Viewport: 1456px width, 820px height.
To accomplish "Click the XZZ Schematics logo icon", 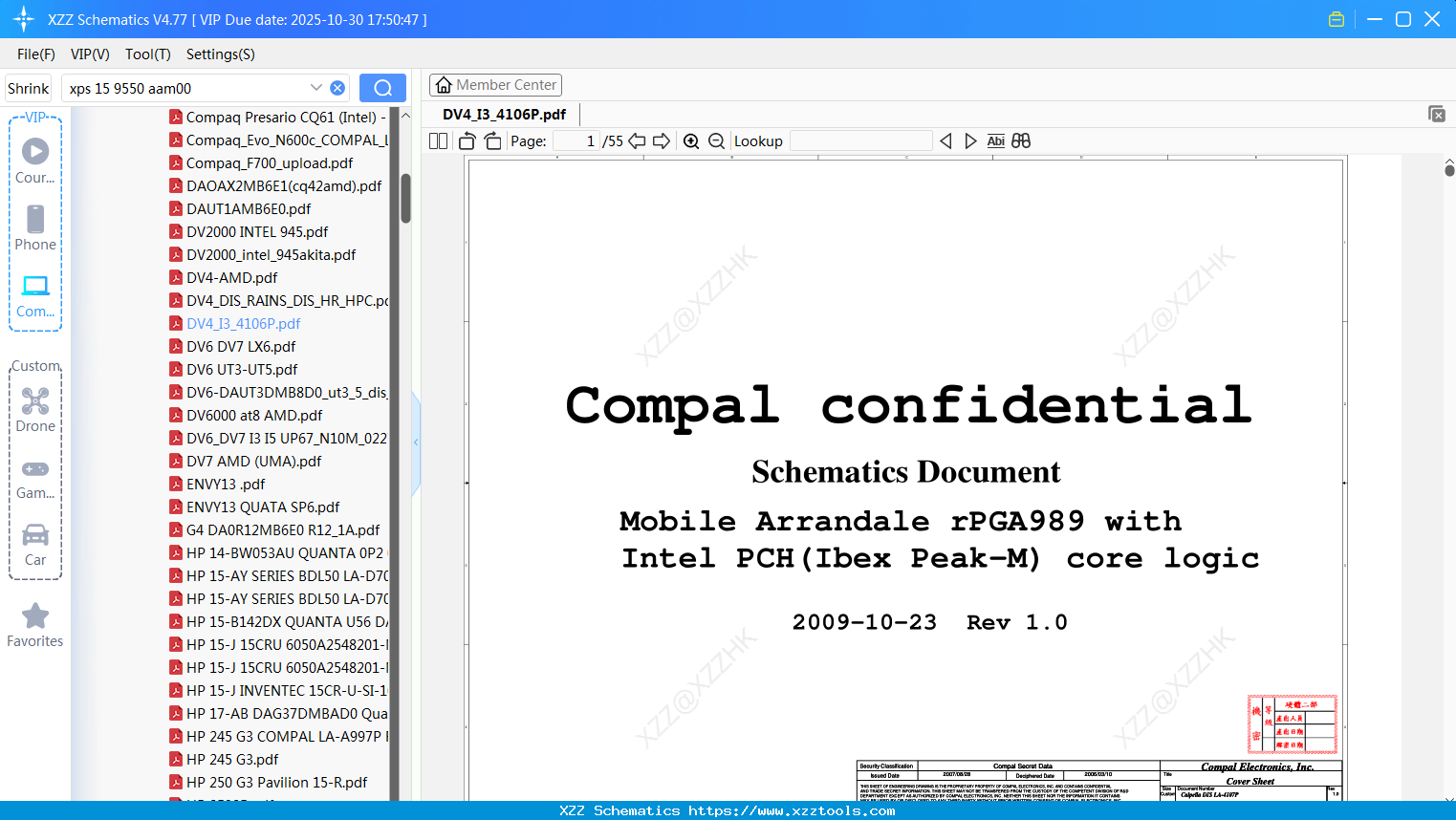I will tap(23, 19).
